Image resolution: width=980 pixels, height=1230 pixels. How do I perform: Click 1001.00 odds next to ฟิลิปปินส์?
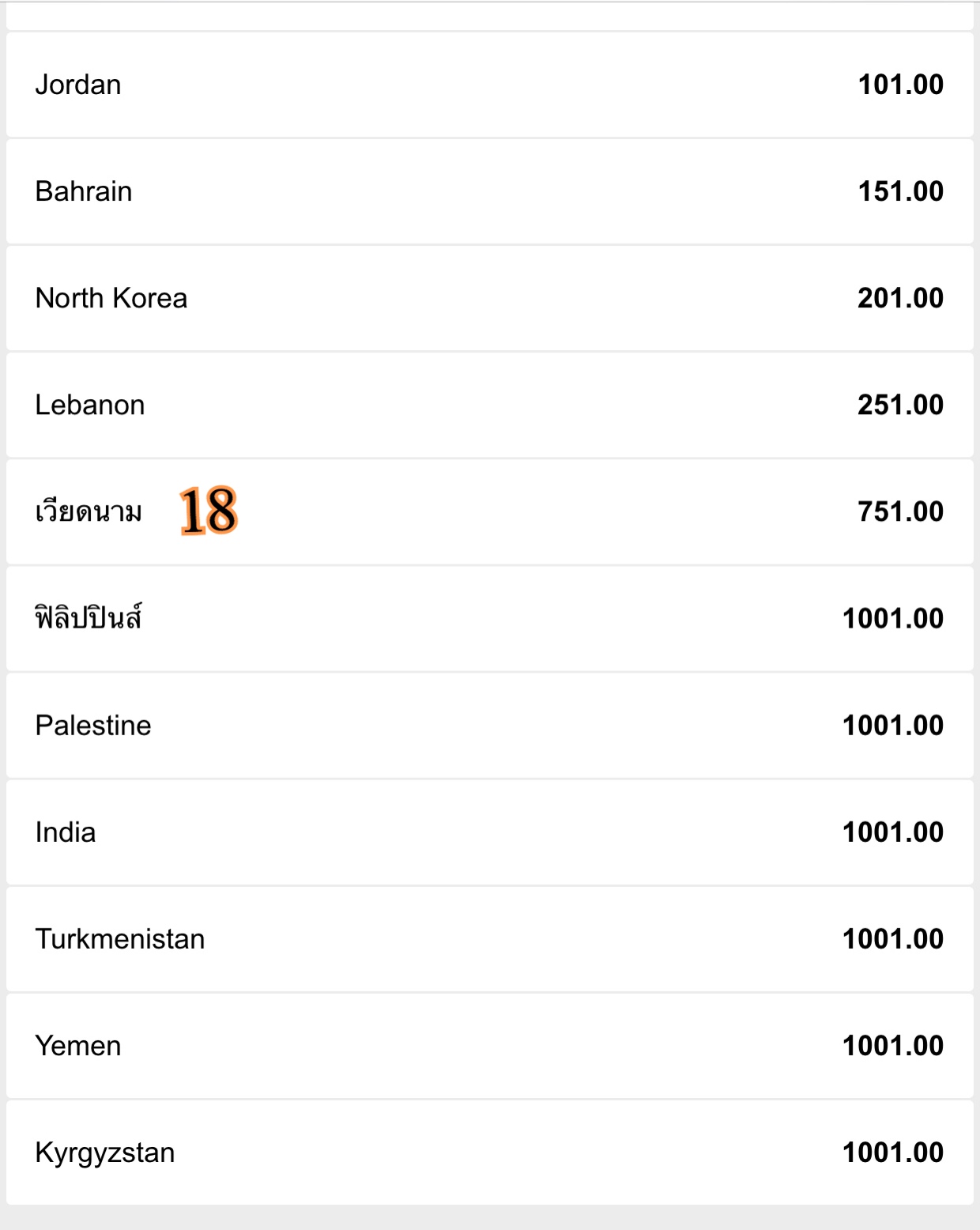[x=893, y=618]
